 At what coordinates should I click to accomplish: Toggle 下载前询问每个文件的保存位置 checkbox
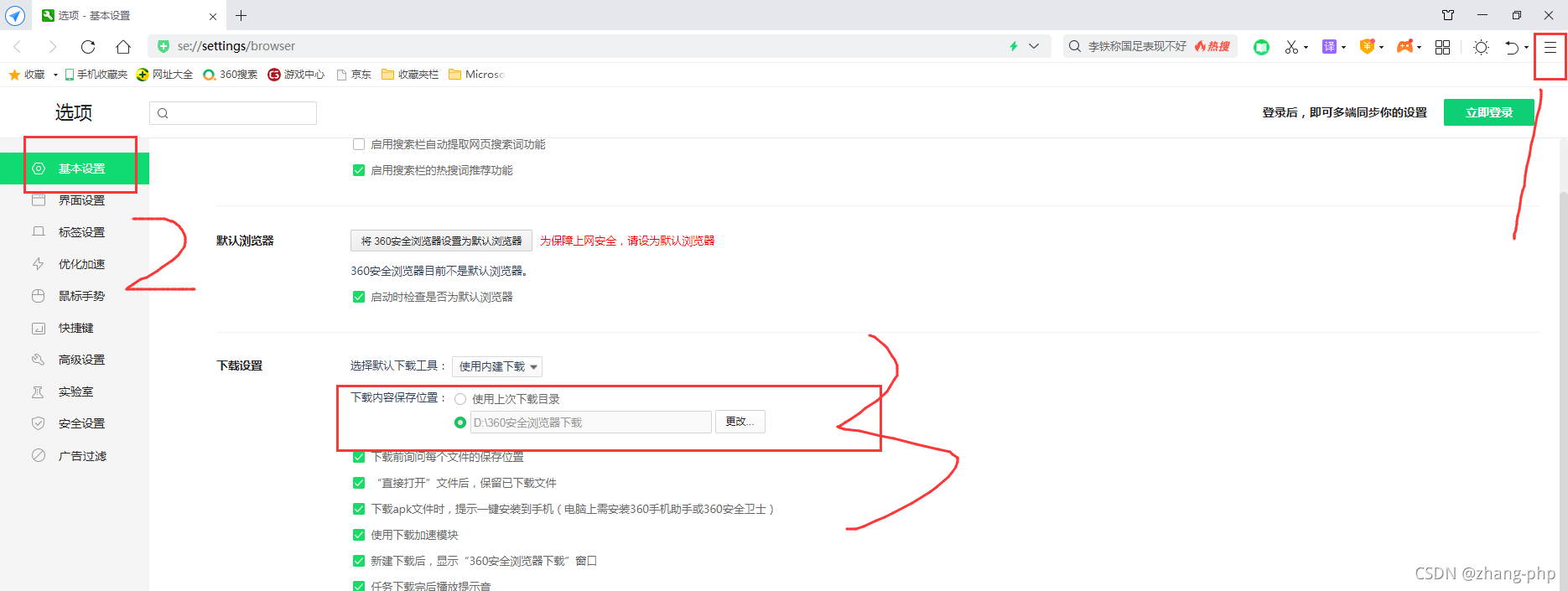tap(359, 457)
